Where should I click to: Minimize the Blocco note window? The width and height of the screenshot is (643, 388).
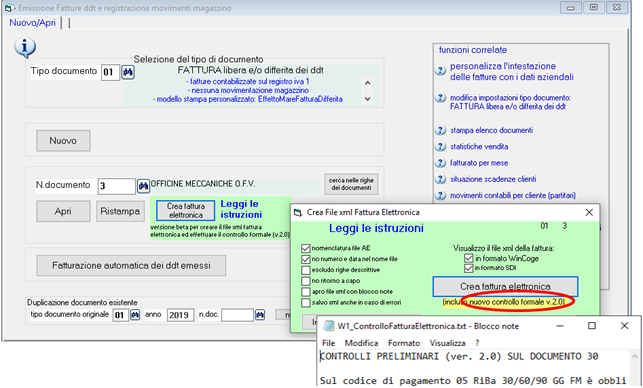coord(560,326)
